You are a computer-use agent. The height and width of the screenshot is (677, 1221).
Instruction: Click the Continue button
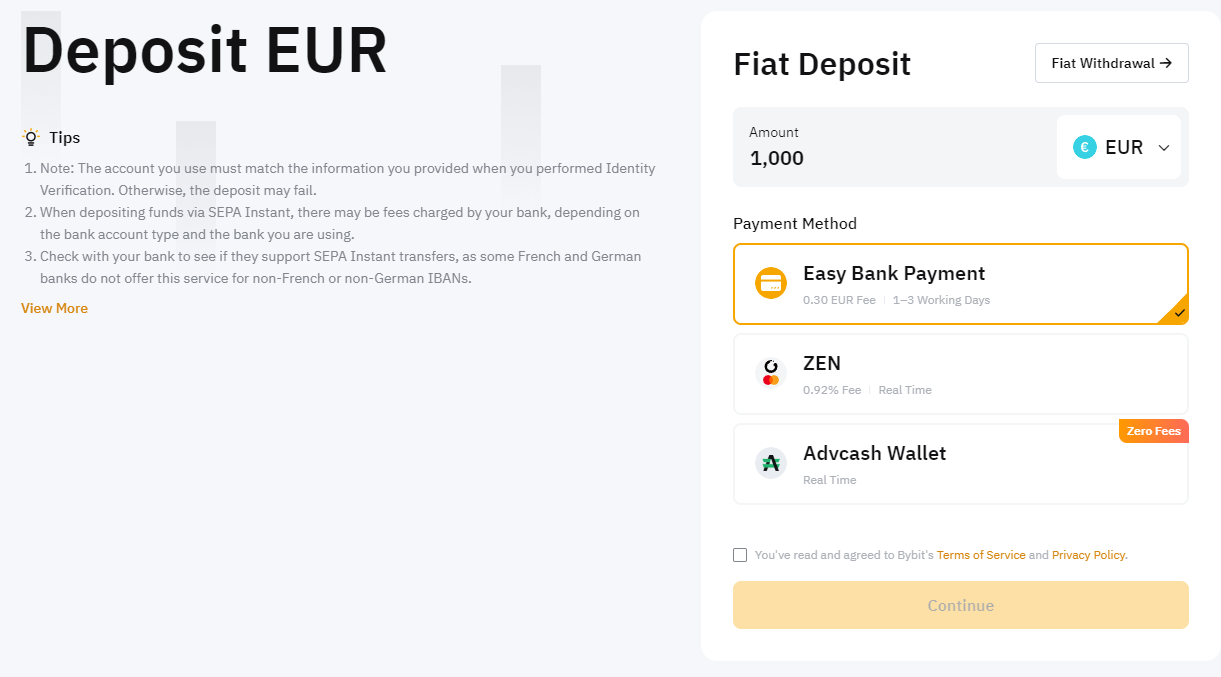(x=961, y=605)
